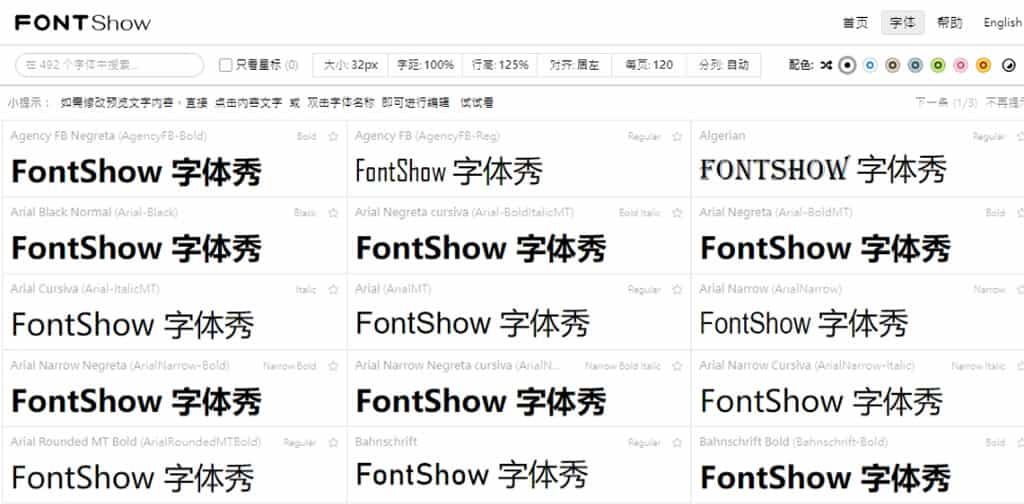The image size is (1024, 504).
Task: Open the 分列: 自动 columns dropdown
Action: [724, 65]
